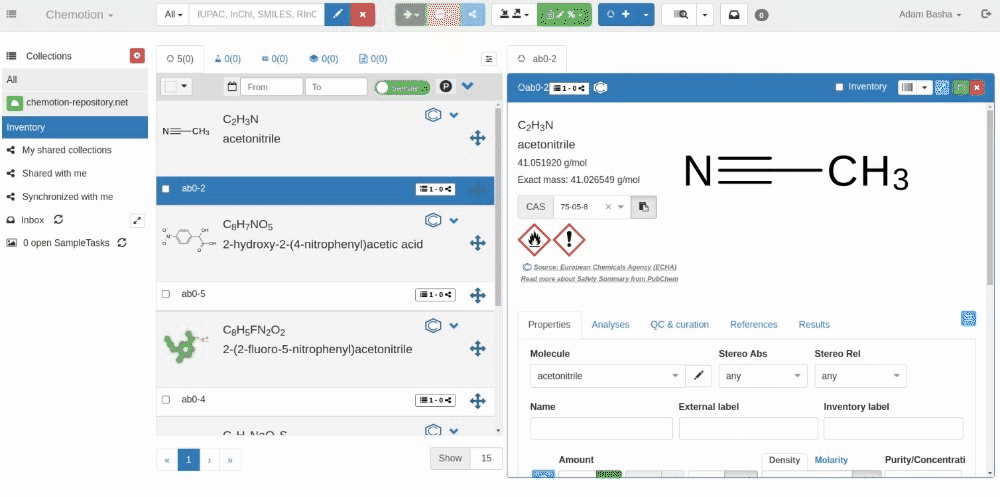Toggle the Sample grouping switch

coord(402,88)
